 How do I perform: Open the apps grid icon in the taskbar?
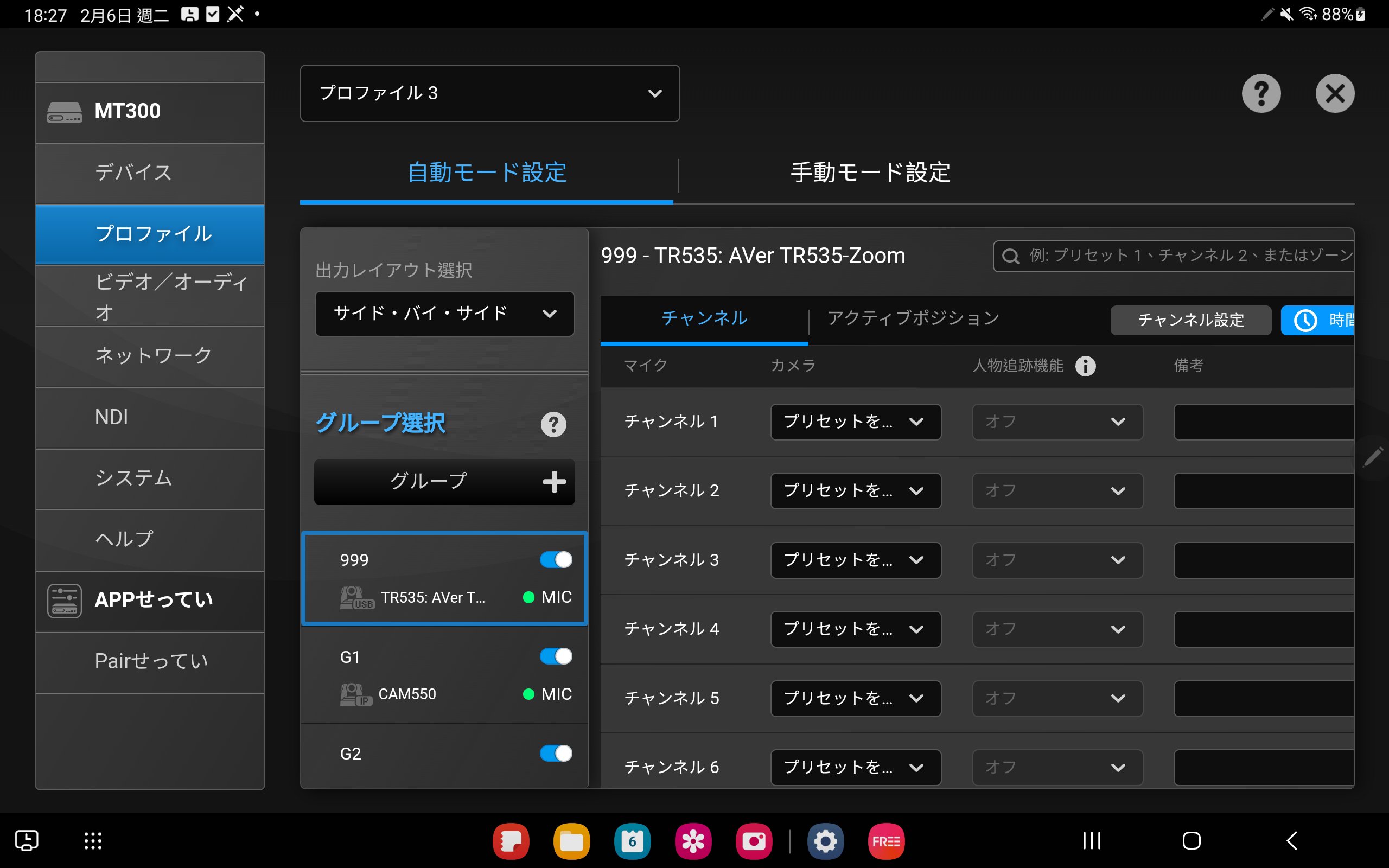(93, 841)
